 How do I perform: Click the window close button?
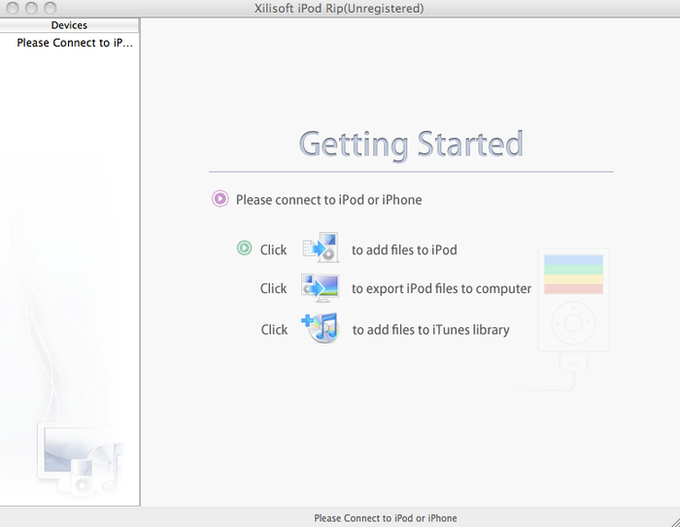[x=13, y=8]
